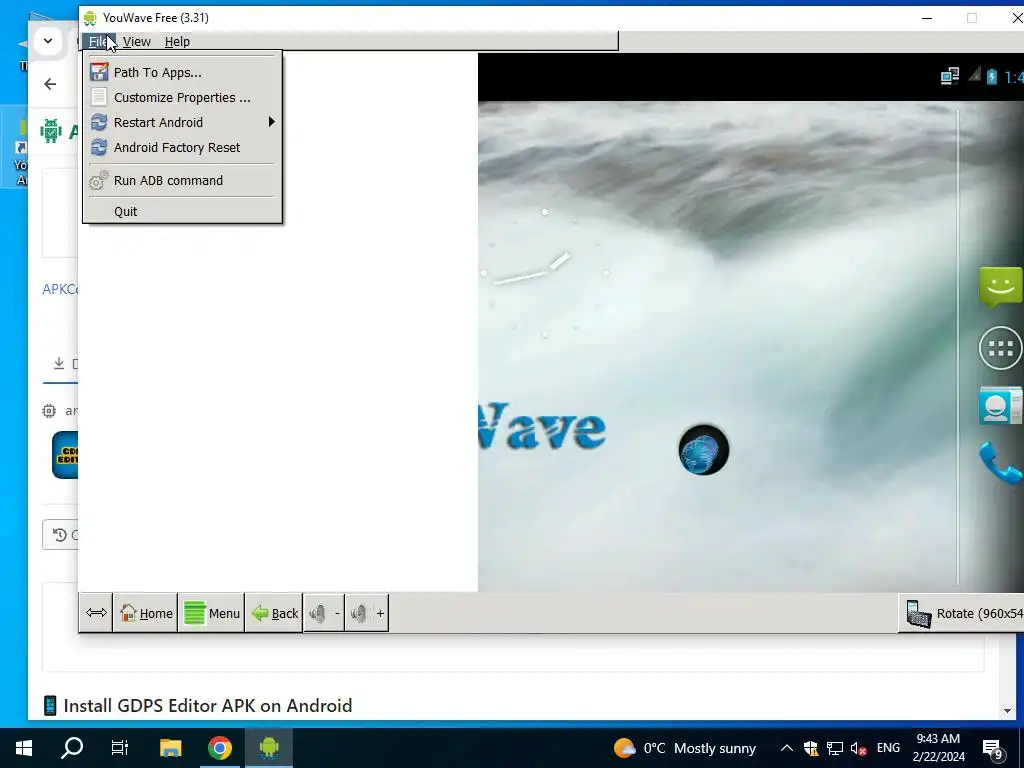
Task: Click the chip icon beside architecture text
Action: point(49,411)
